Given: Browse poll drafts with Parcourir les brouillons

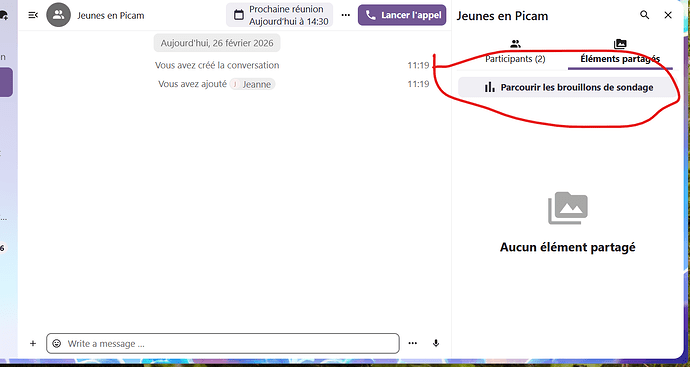Looking at the screenshot, I should pos(567,87).
